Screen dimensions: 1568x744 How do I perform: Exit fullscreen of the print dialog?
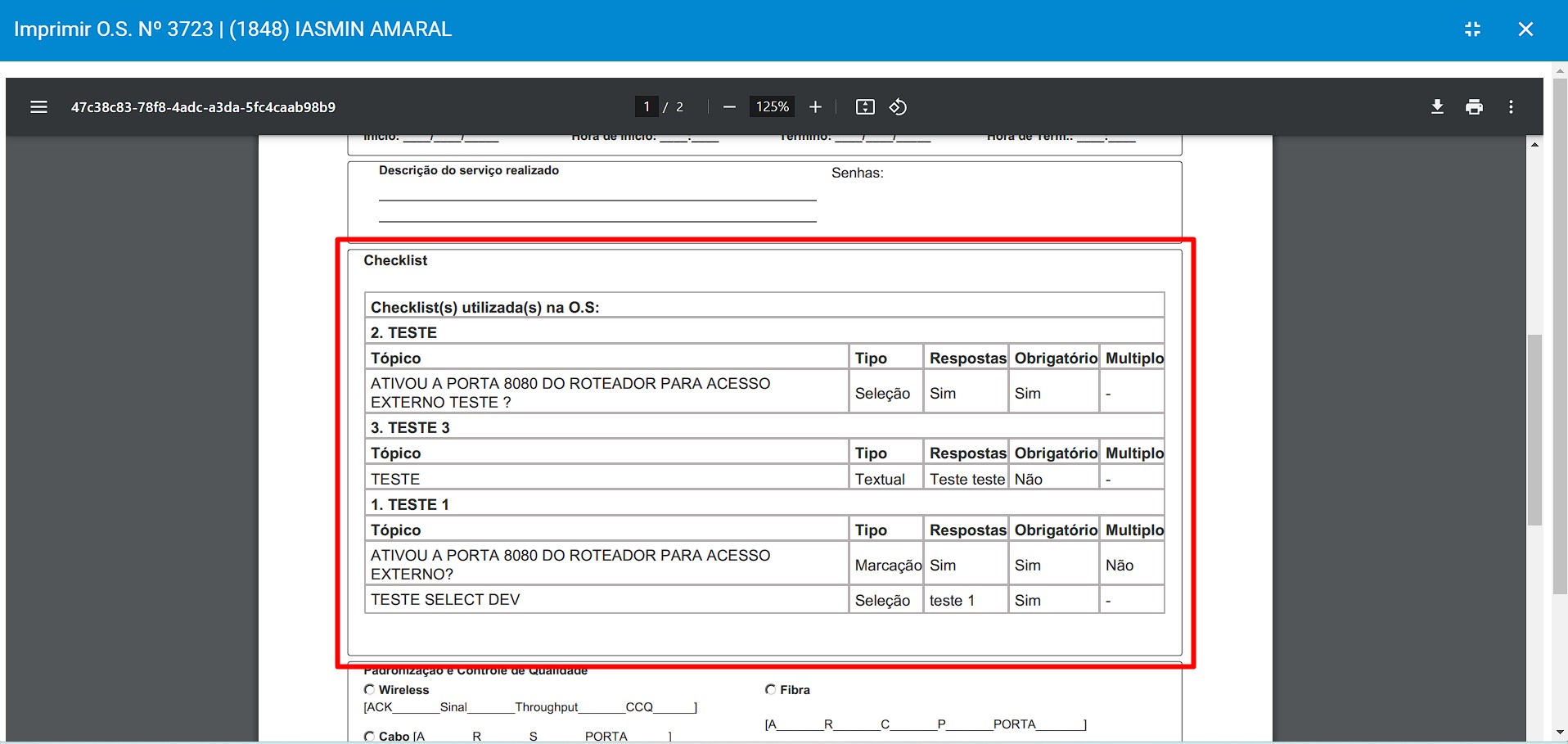click(x=1472, y=29)
